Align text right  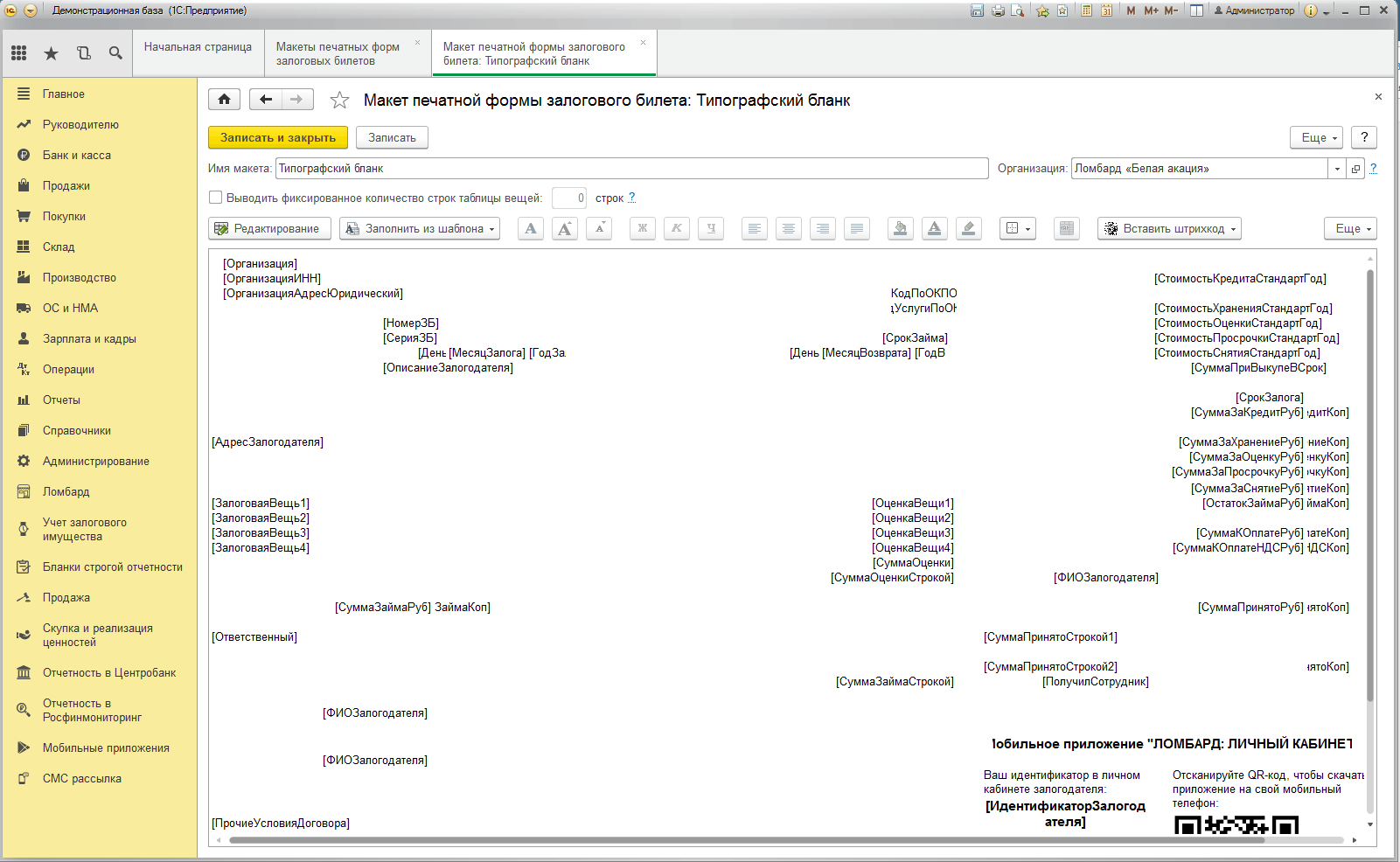(823, 228)
